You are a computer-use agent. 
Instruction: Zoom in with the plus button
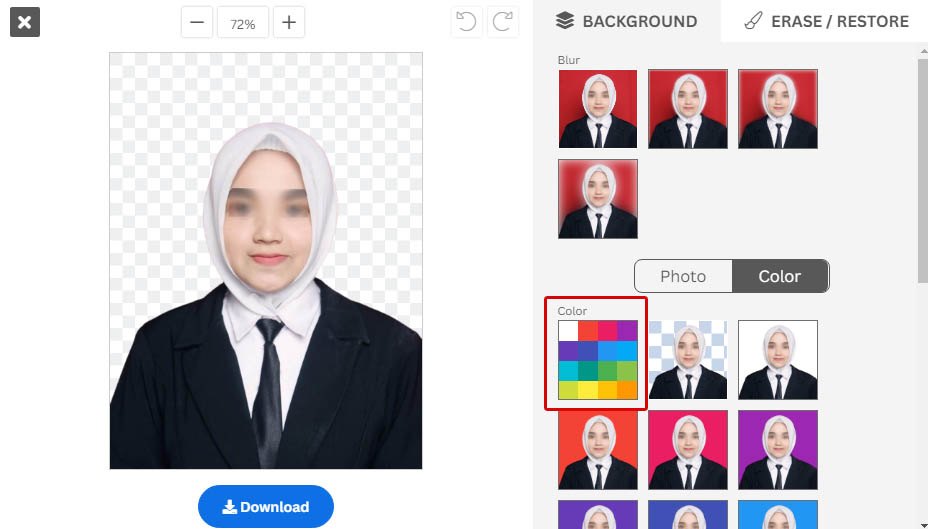[x=289, y=22]
